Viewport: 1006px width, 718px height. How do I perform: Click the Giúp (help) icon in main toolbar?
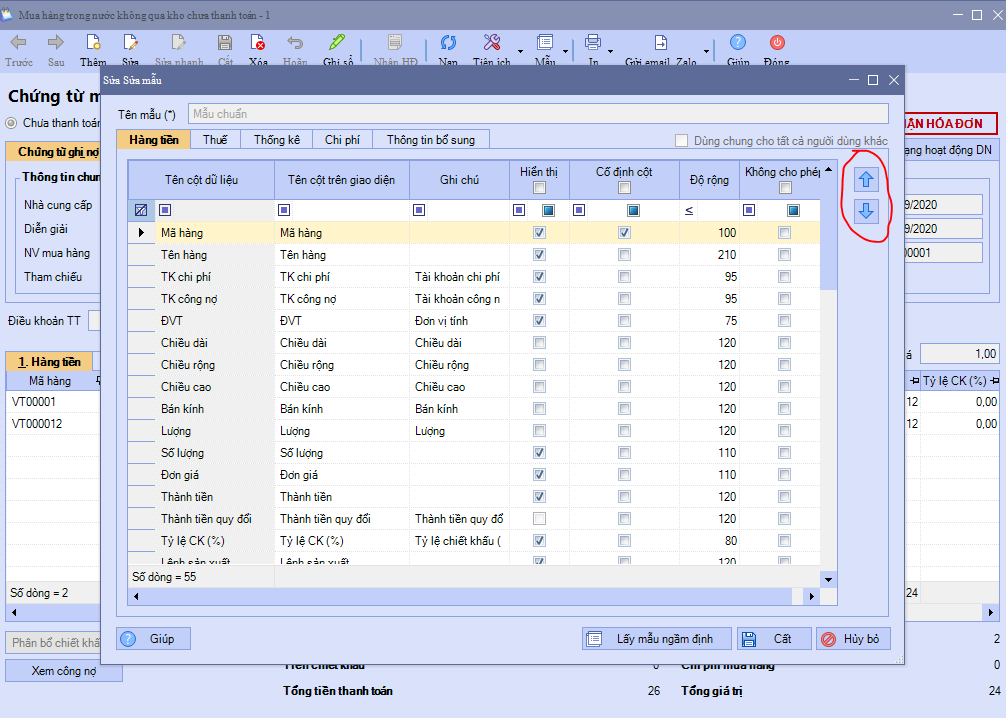tap(738, 43)
